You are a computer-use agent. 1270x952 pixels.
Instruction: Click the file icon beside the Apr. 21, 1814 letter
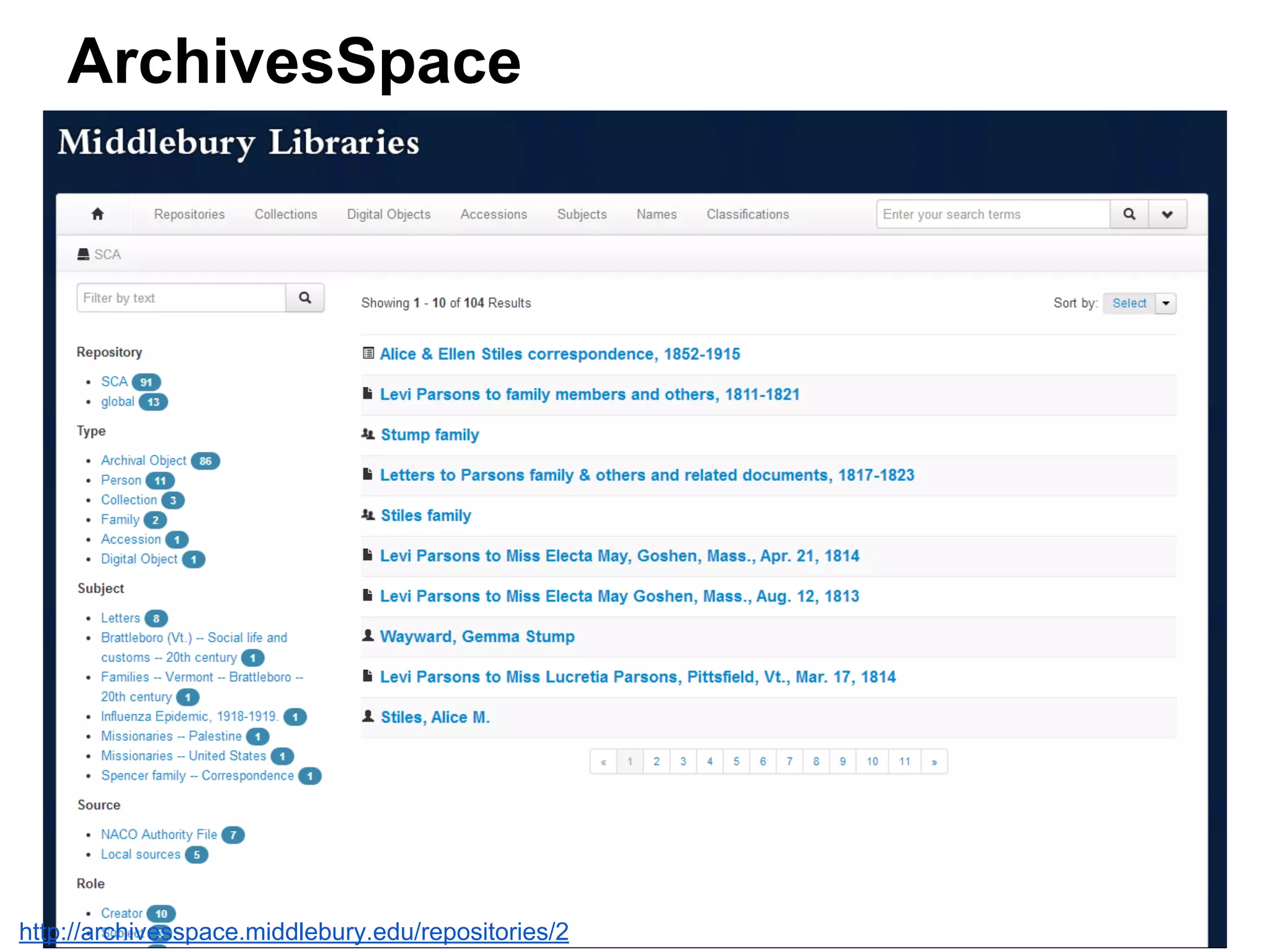pos(368,555)
